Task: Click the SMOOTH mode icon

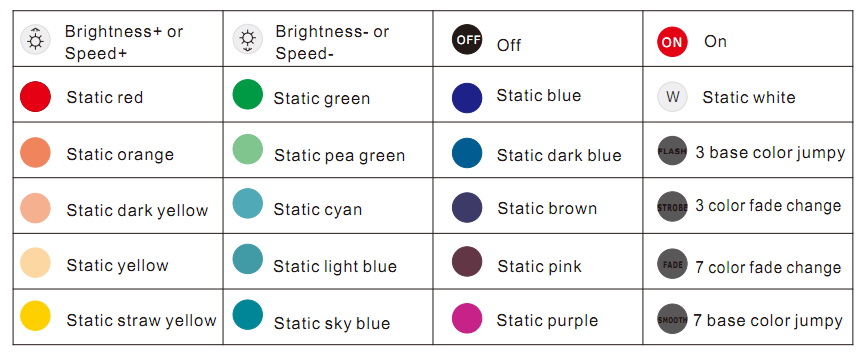Action: [672, 318]
